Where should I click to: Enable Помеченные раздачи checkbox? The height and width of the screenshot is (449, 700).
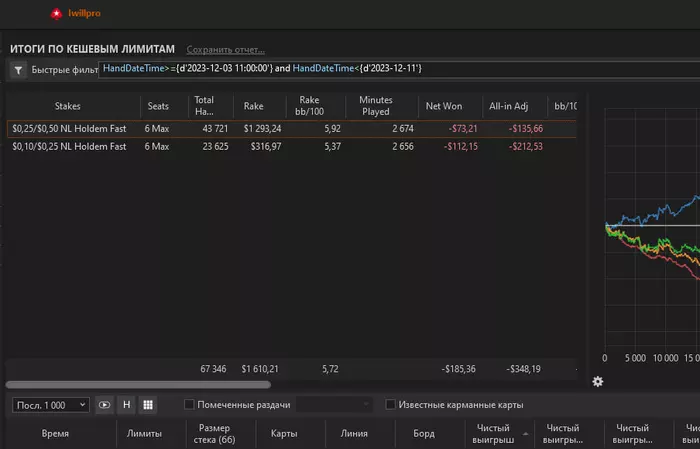coord(189,404)
